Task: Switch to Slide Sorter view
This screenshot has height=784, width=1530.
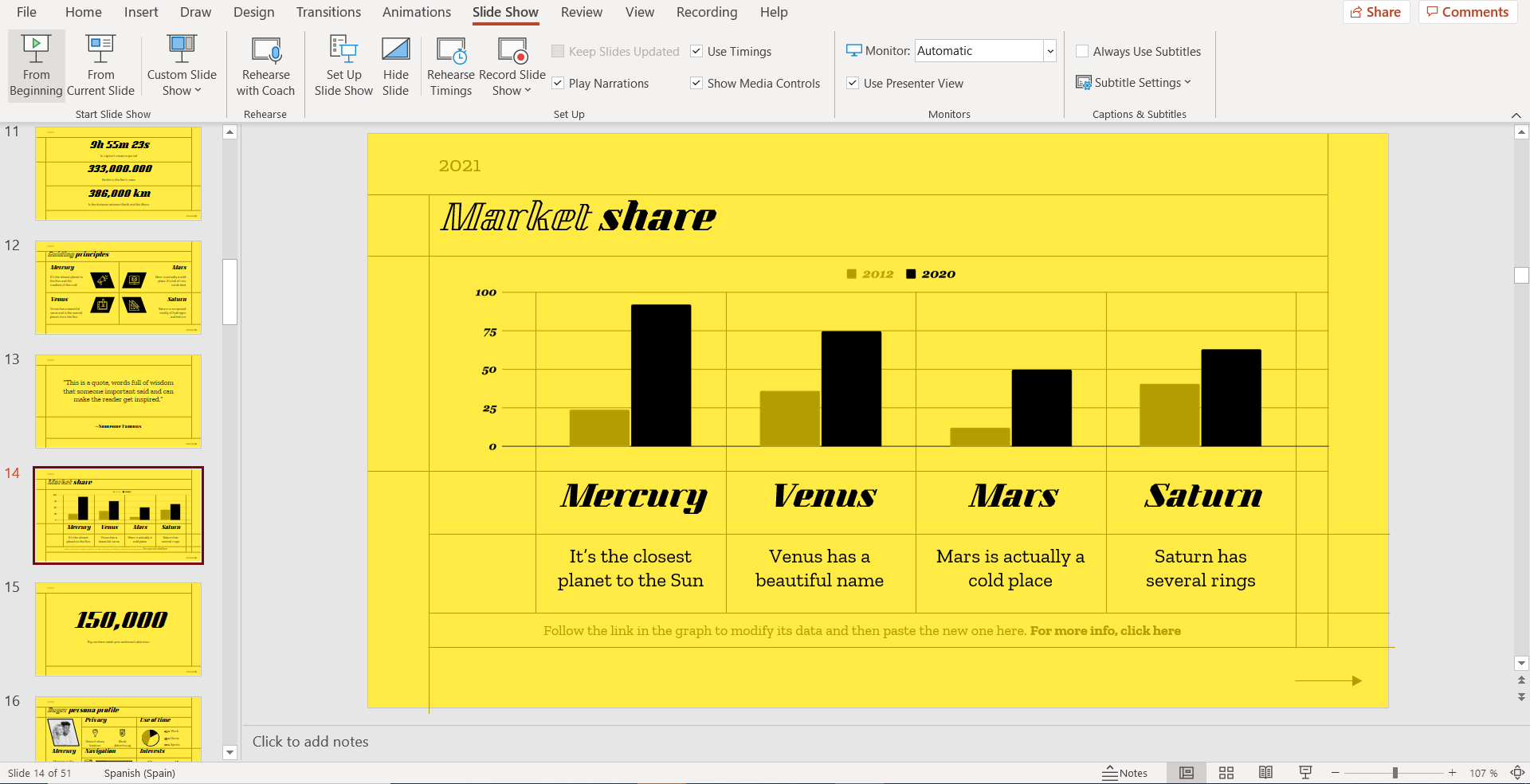Action: 1226,772
